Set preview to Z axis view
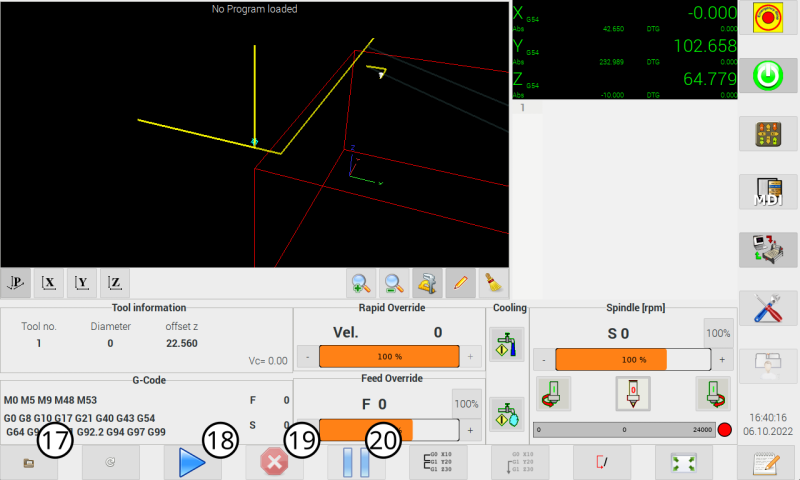 pyautogui.click(x=114, y=283)
